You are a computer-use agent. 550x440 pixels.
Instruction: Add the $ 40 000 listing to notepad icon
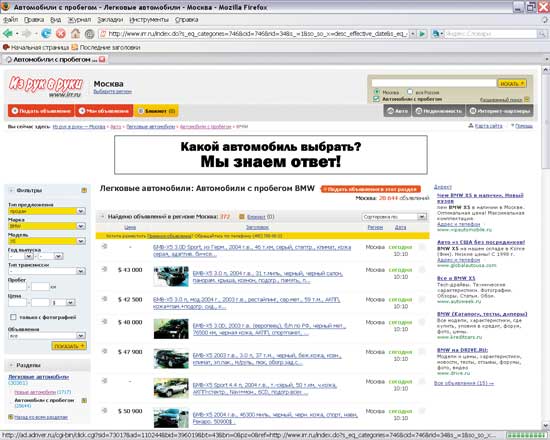105,322
